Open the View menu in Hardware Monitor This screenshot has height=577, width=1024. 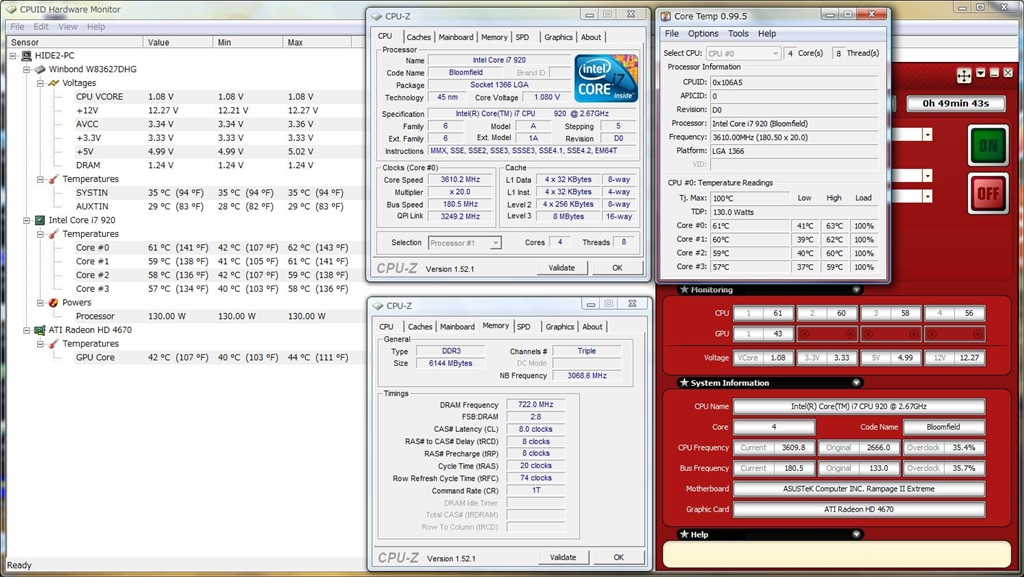(68, 27)
